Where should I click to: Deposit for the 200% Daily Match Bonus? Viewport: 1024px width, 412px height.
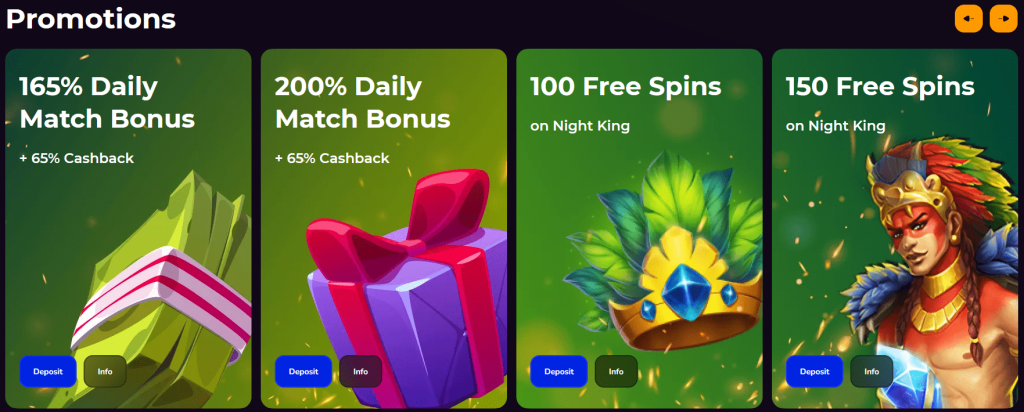304,372
